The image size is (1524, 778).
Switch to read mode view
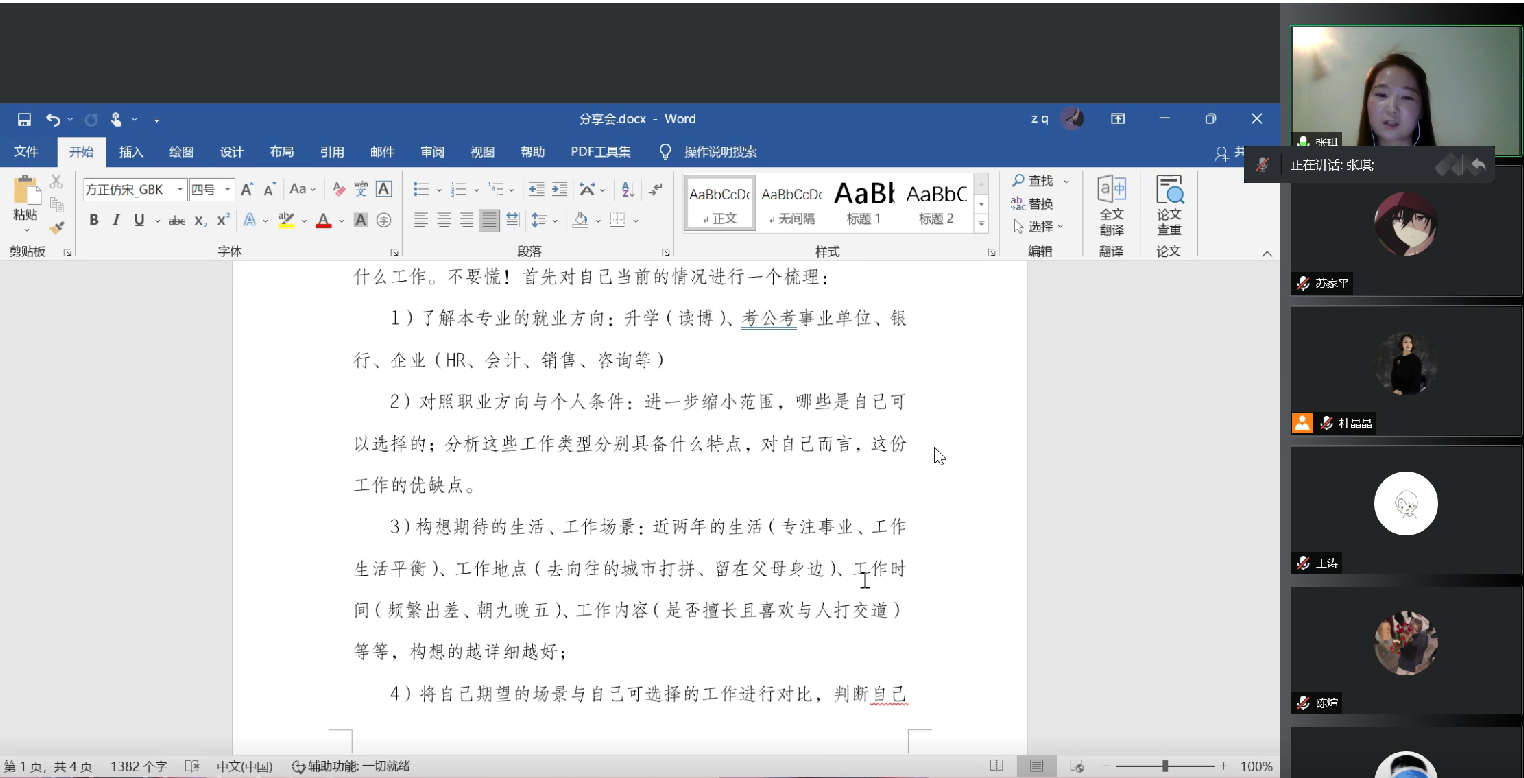(x=997, y=766)
